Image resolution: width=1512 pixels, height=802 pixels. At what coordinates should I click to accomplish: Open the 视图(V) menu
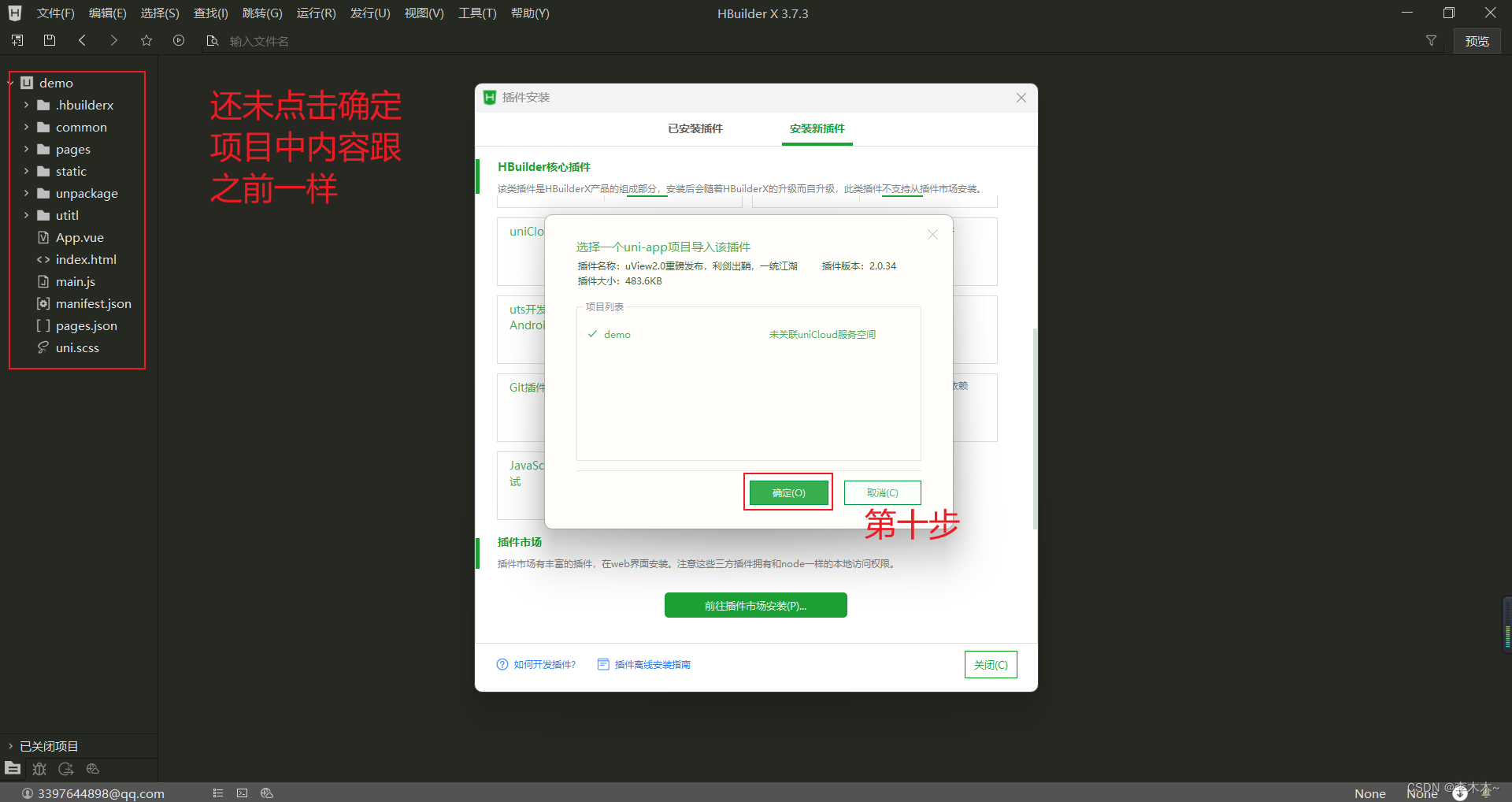(x=424, y=13)
